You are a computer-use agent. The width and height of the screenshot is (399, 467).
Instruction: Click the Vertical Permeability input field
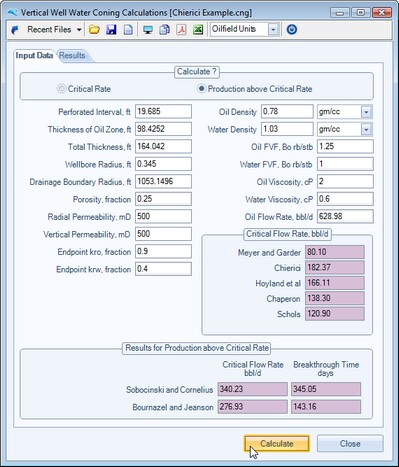(x=163, y=234)
